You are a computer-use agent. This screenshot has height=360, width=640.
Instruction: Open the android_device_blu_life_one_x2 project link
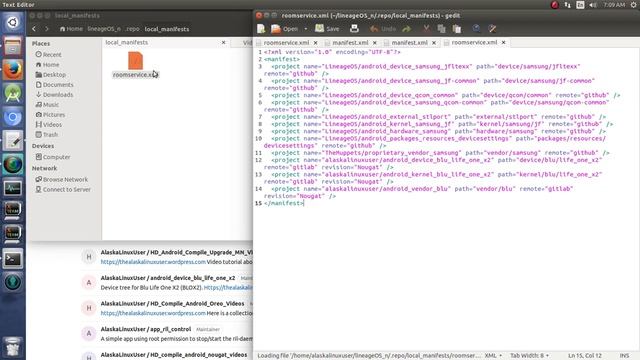pyautogui.click(x=168, y=278)
